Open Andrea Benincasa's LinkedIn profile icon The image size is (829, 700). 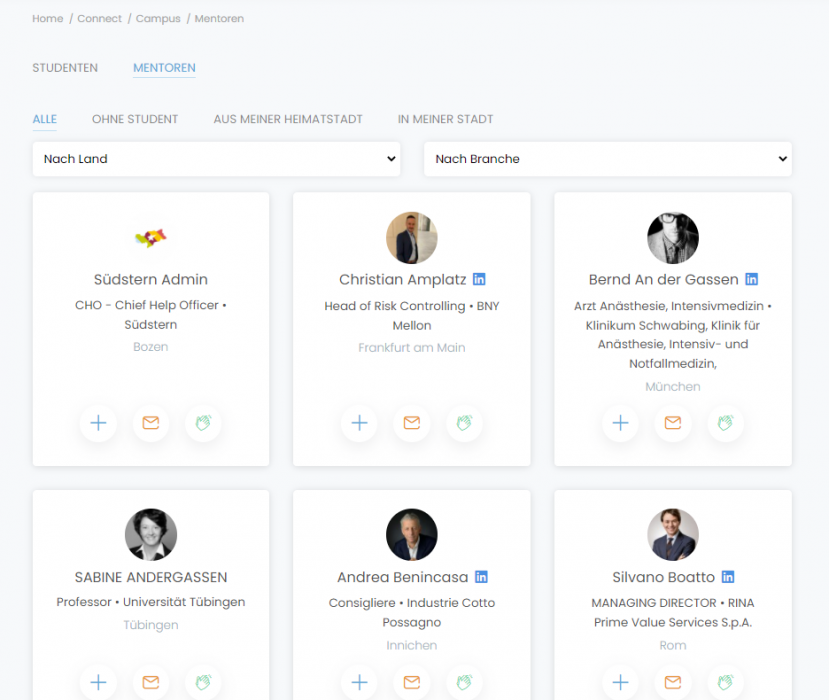pos(481,577)
